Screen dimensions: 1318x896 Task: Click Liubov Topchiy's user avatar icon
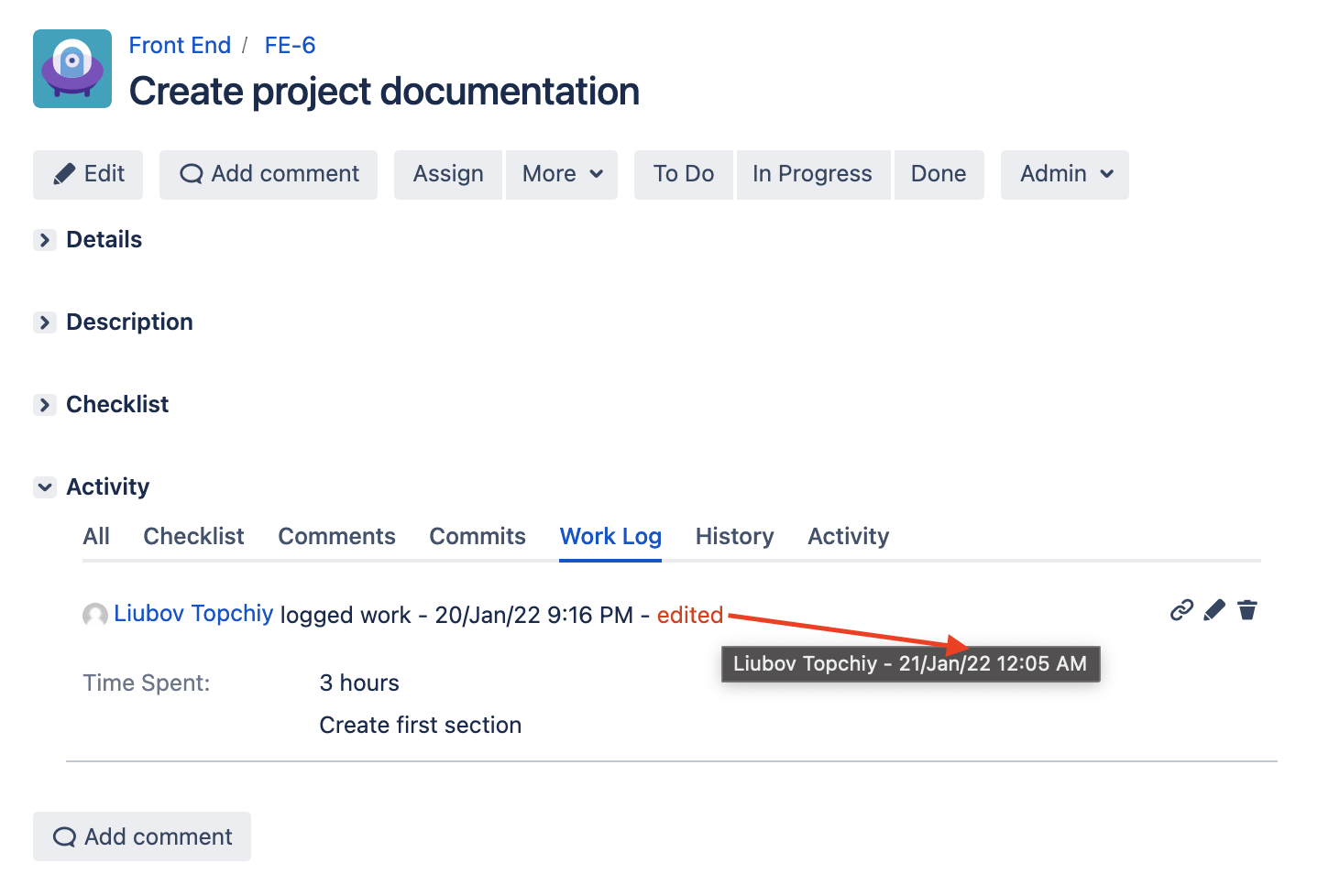95,615
